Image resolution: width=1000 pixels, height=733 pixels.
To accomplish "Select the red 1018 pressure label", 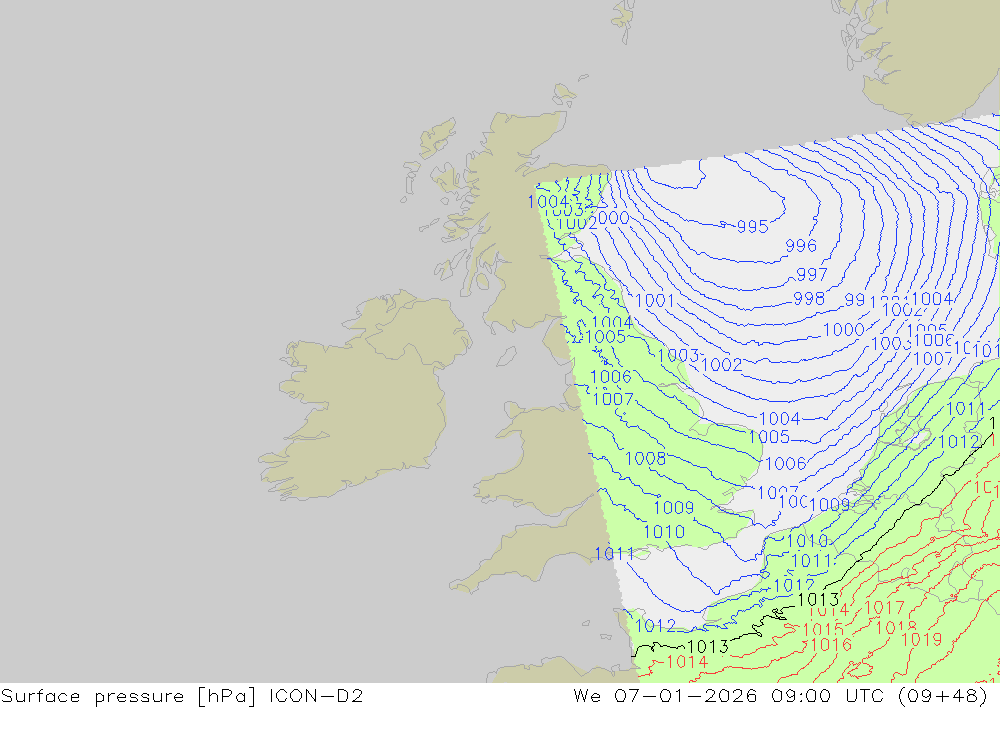I will (x=896, y=627).
